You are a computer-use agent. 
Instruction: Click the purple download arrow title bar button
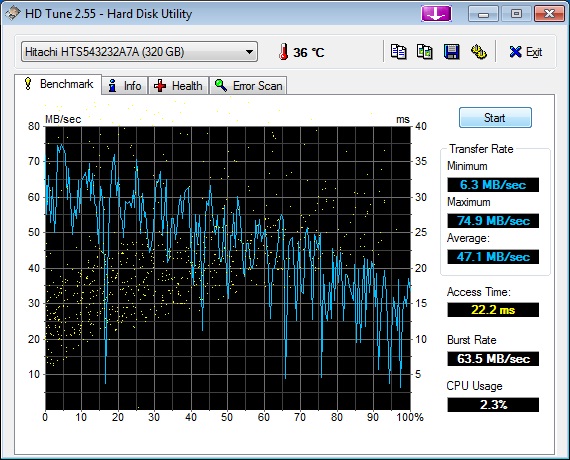(x=436, y=14)
